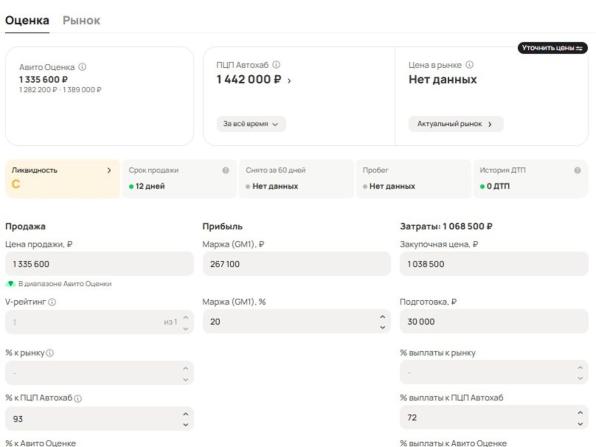Switch to the Рынок tab
This screenshot has width=596, height=447.
click(81, 21)
